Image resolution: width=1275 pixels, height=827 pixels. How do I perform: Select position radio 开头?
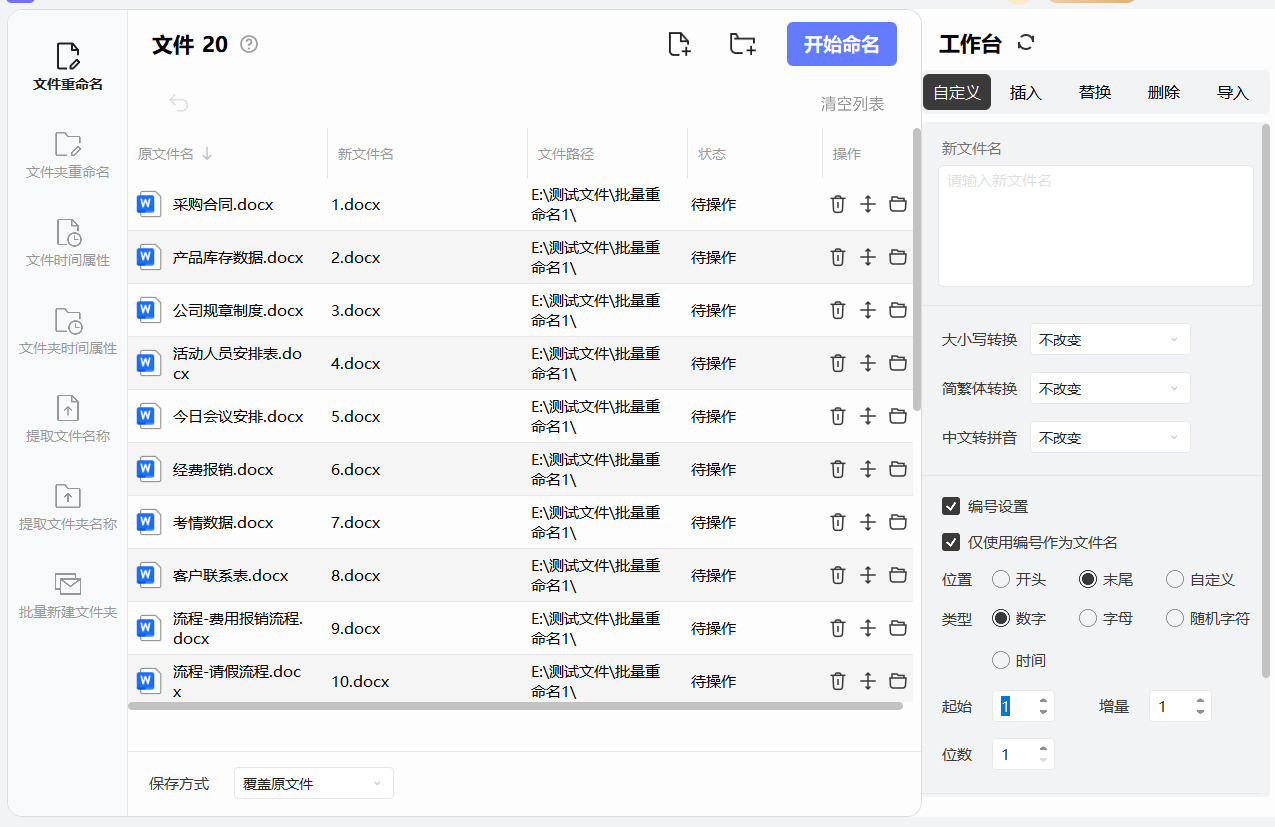point(1000,579)
